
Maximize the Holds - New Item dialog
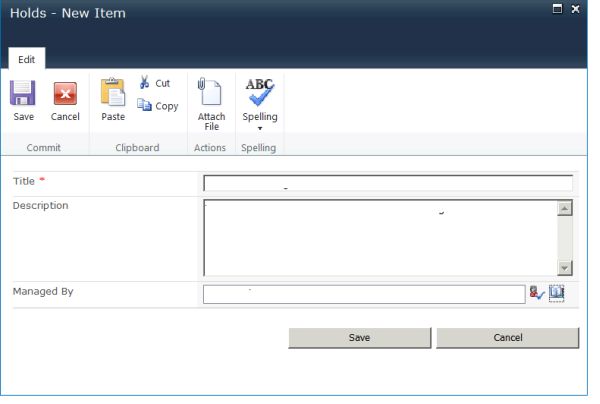click(x=558, y=9)
